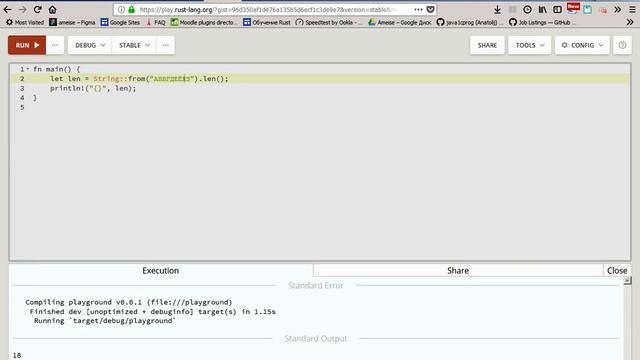Image resolution: width=640 pixels, height=360 pixels.
Task: Open the Google Sites bookmark
Action: [120, 22]
